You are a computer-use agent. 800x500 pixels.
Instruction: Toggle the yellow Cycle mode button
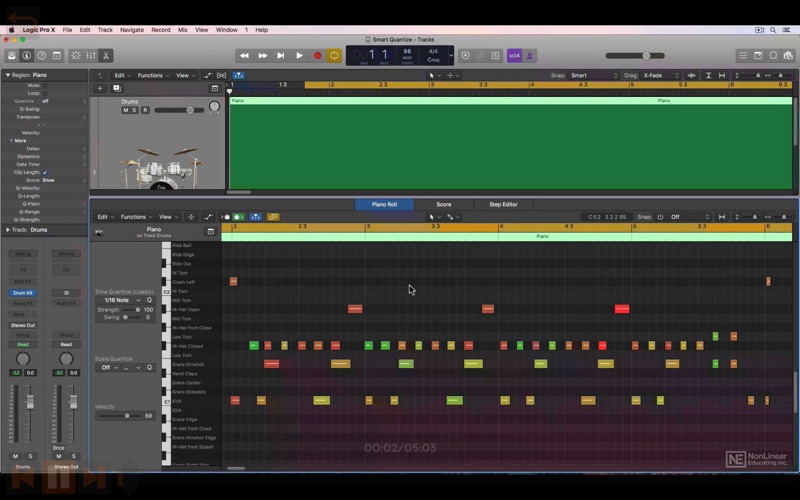point(334,56)
